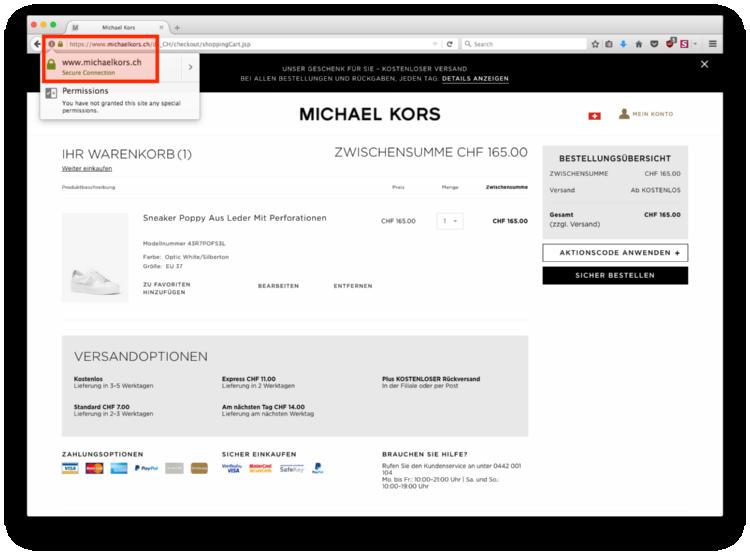This screenshot has height=555, width=750.
Task: Open the Firefox hamburger menu
Action: 713,44
